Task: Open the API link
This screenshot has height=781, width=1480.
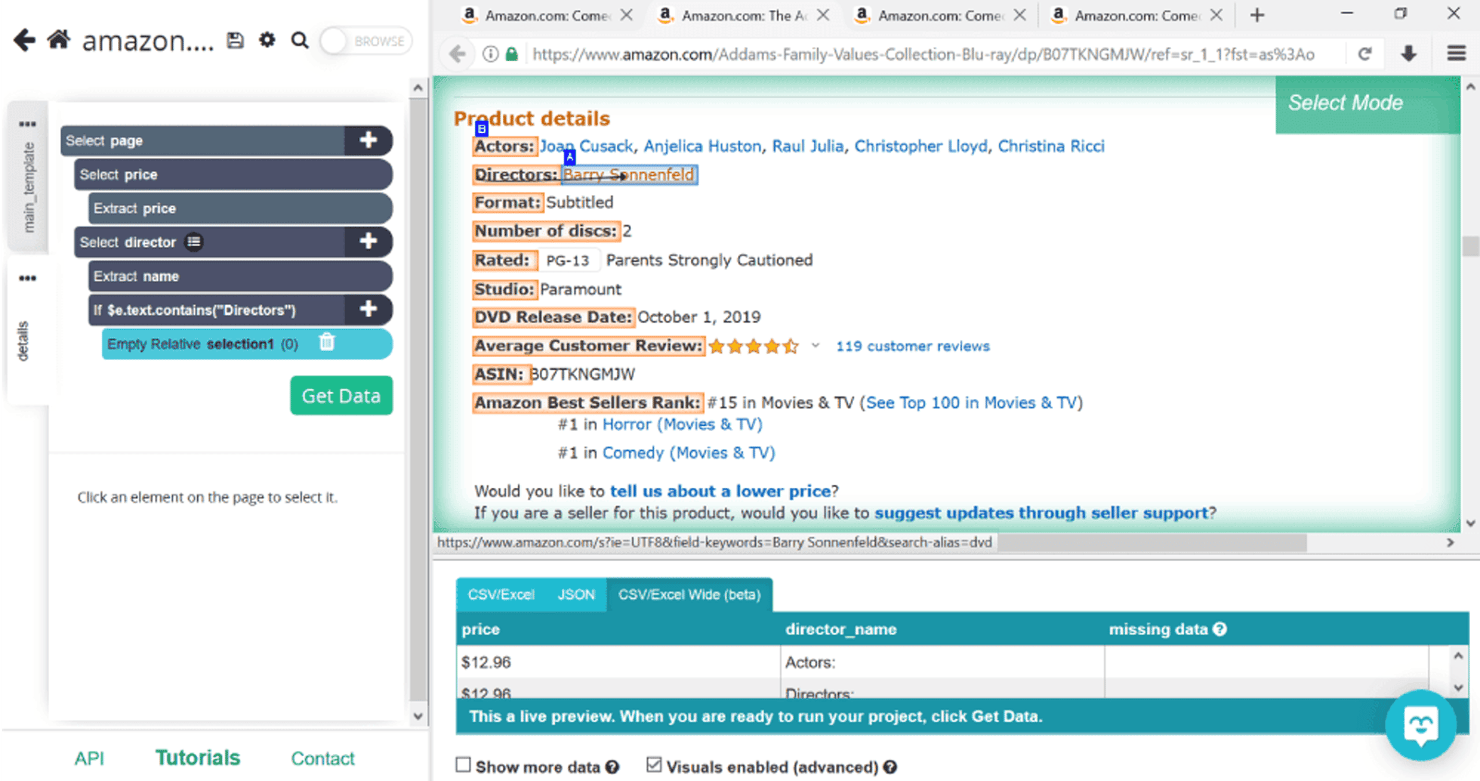Action: (x=89, y=758)
